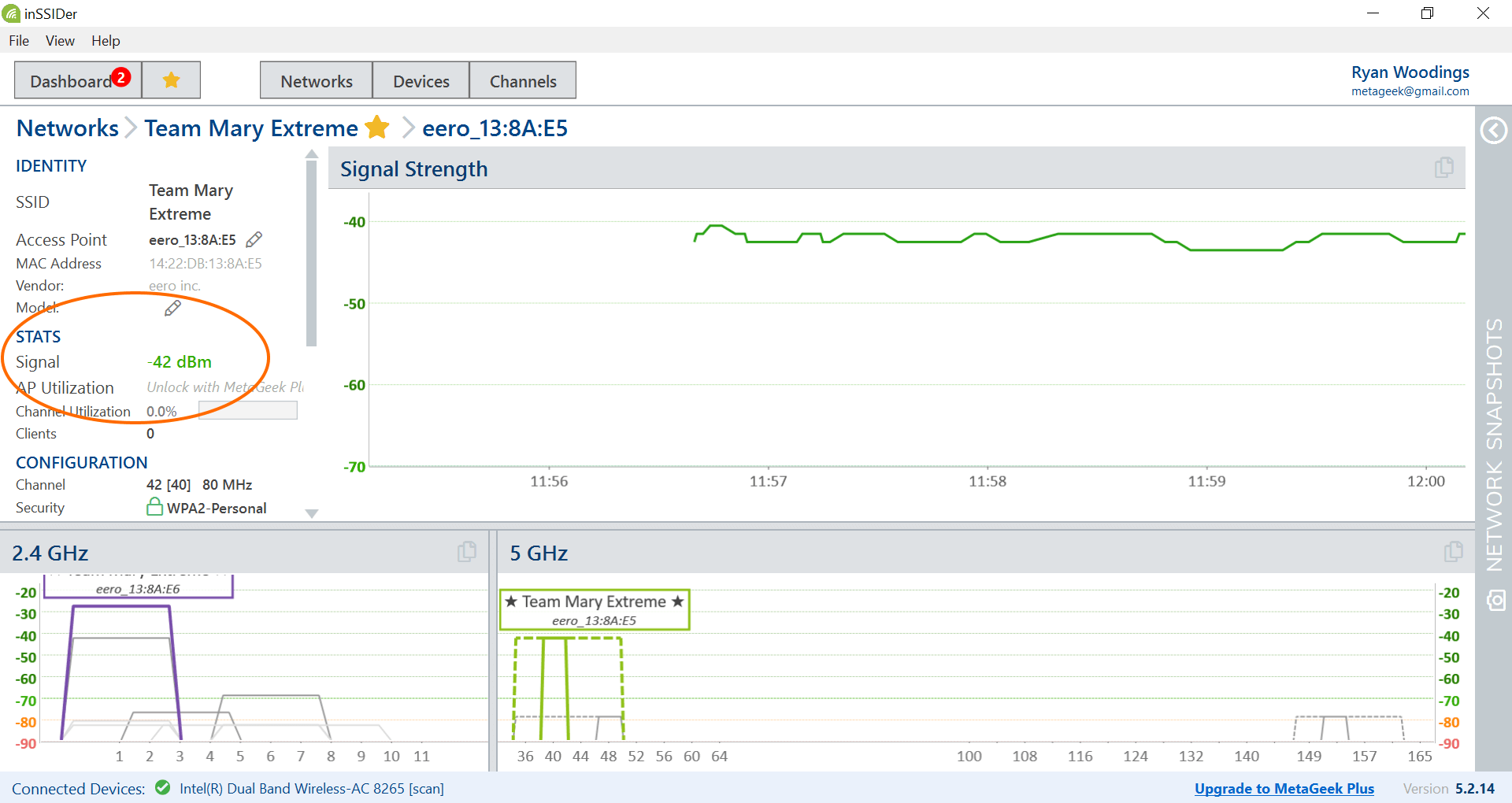Screen dimensions: 1512x803
Task: Edit the access point name with pencil icon
Action: pos(254,239)
